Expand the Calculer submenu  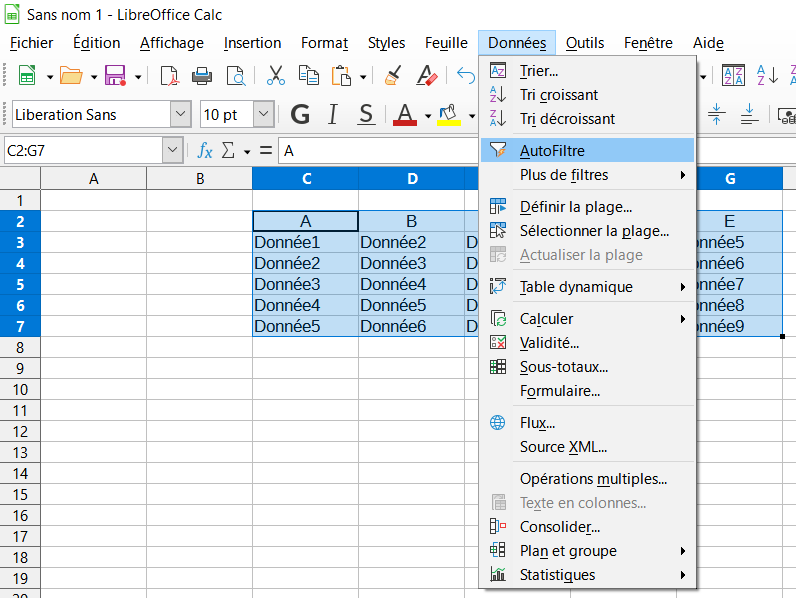coord(588,319)
